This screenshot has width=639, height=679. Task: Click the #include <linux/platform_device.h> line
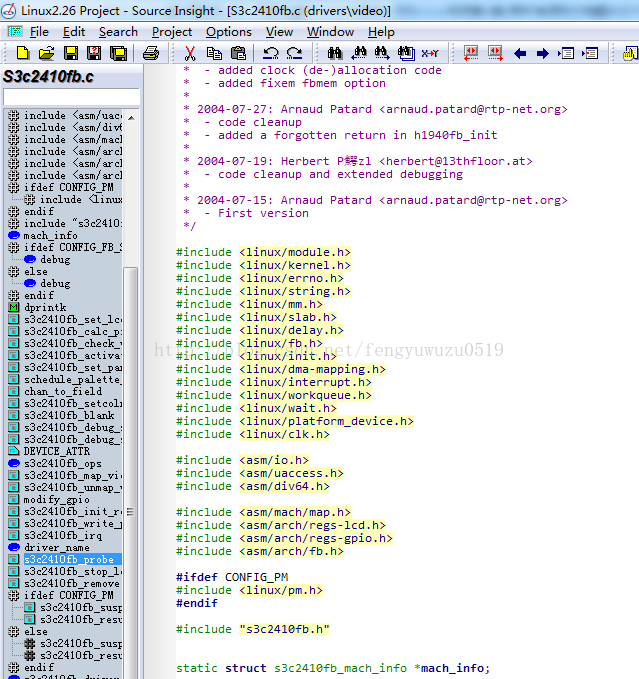295,421
